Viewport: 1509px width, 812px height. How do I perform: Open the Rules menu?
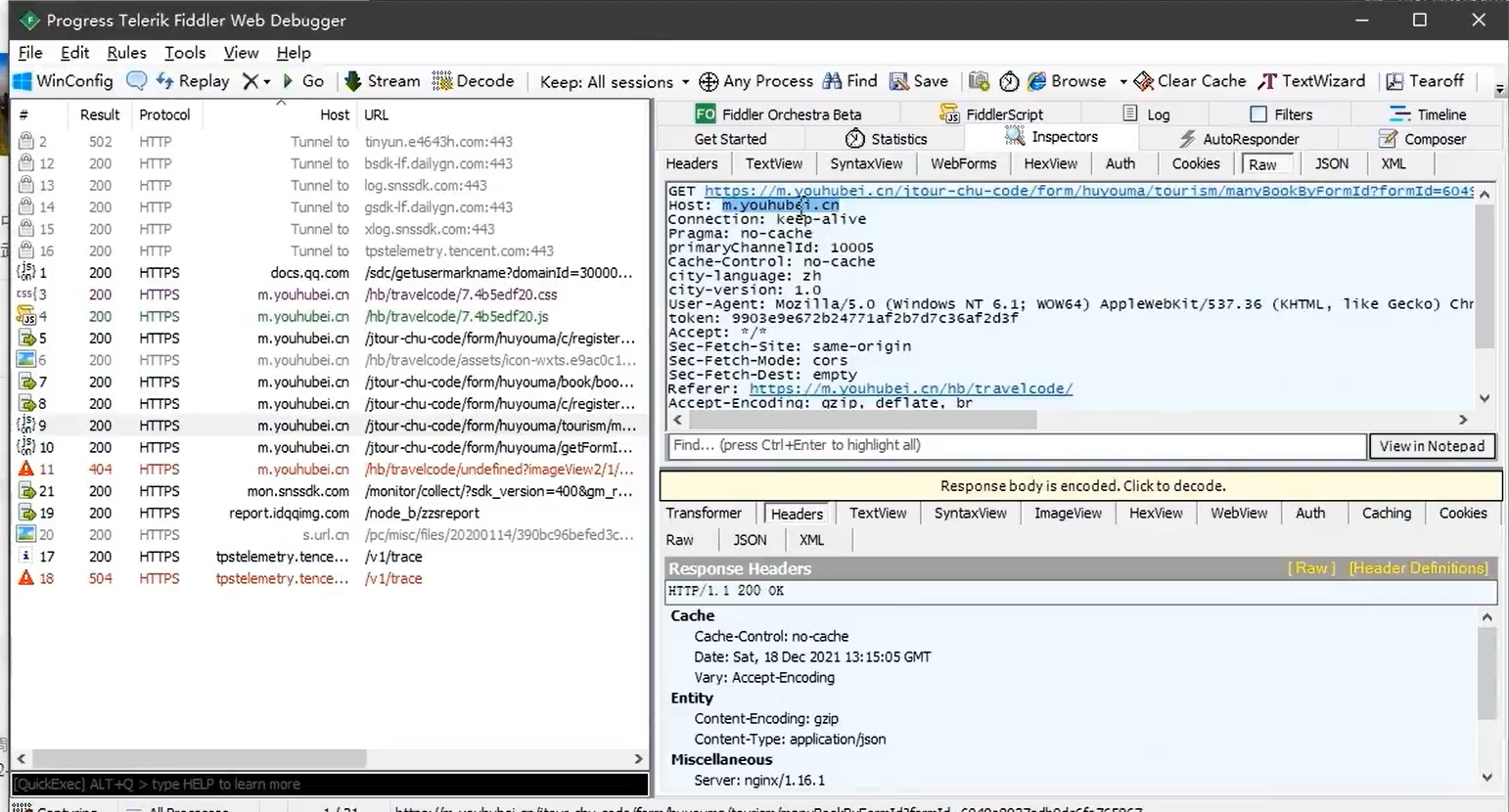126,53
